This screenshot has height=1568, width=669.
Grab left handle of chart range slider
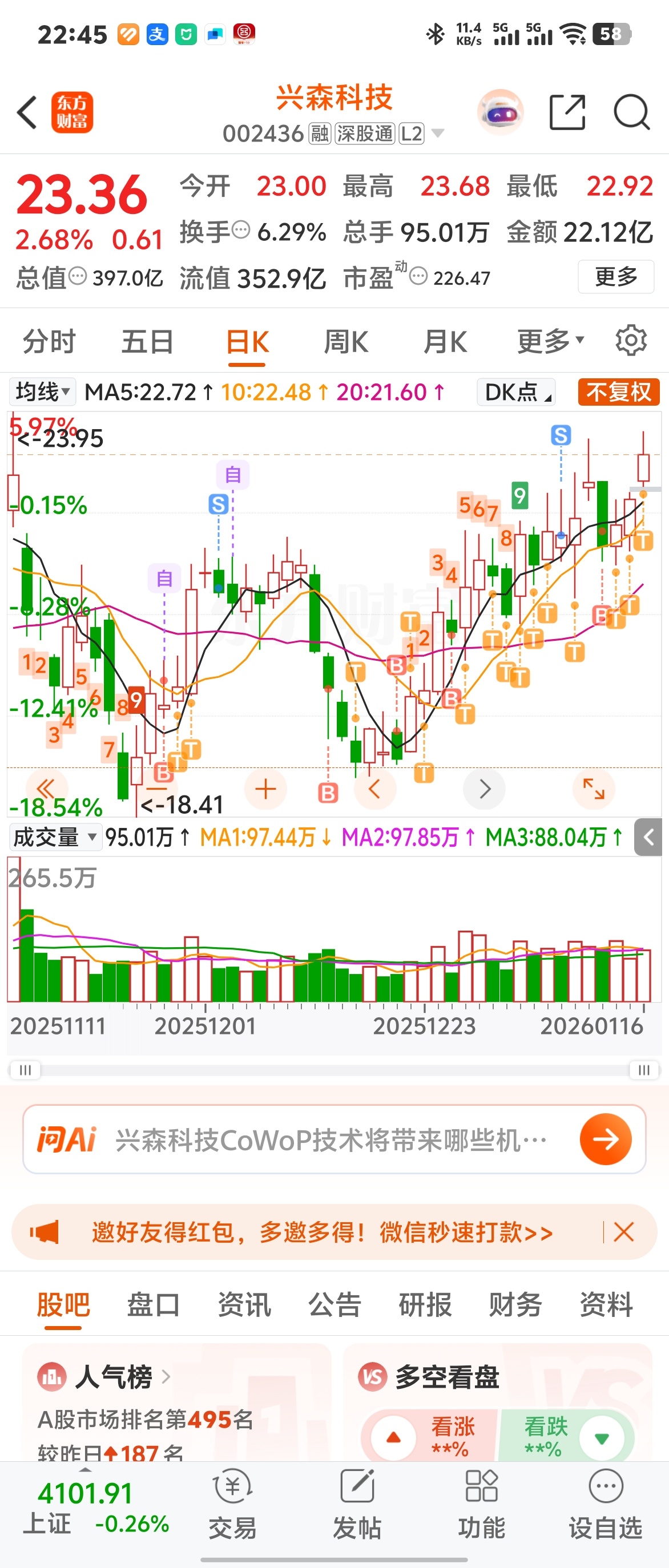(25, 1069)
